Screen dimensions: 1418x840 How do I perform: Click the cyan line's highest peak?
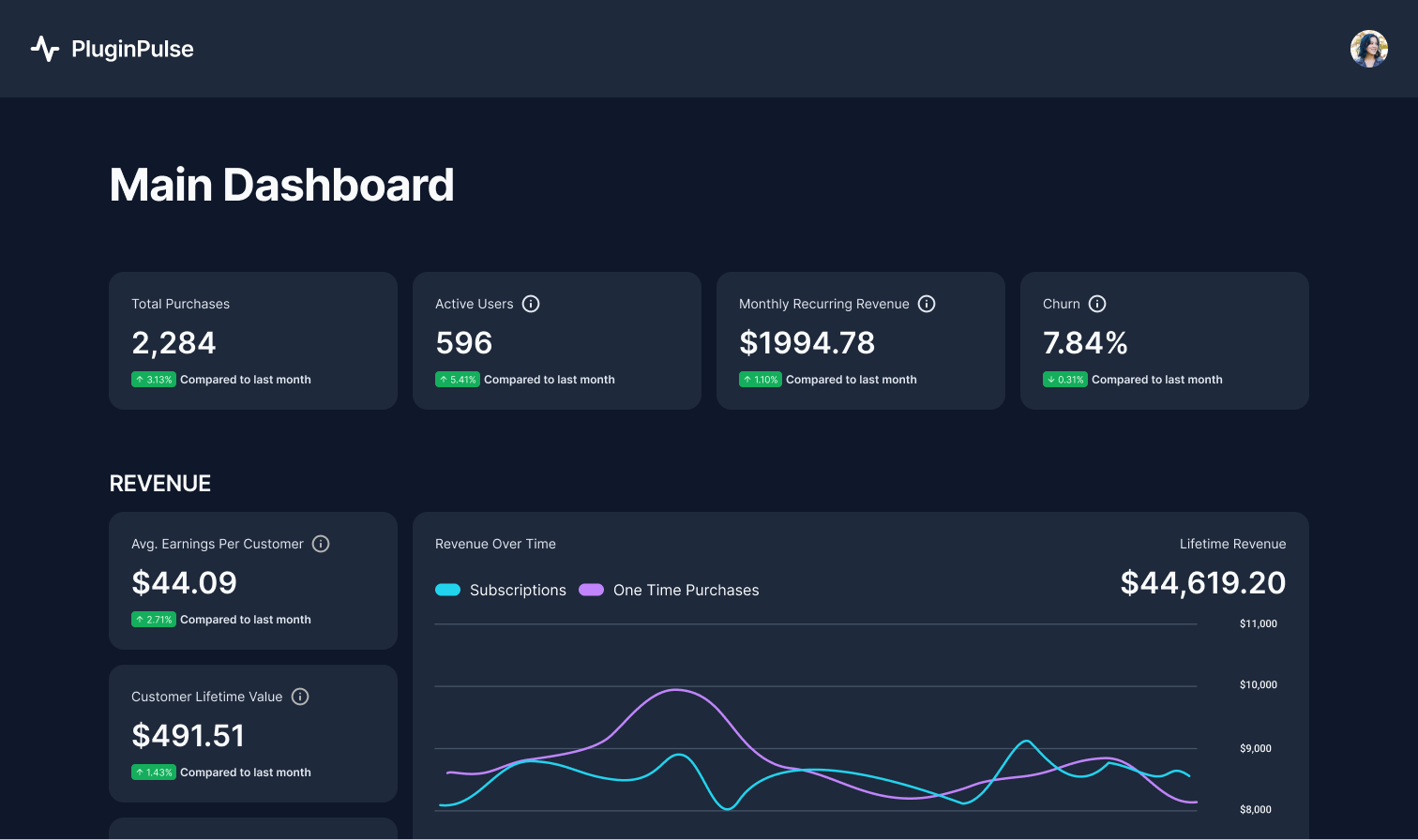(x=1027, y=742)
